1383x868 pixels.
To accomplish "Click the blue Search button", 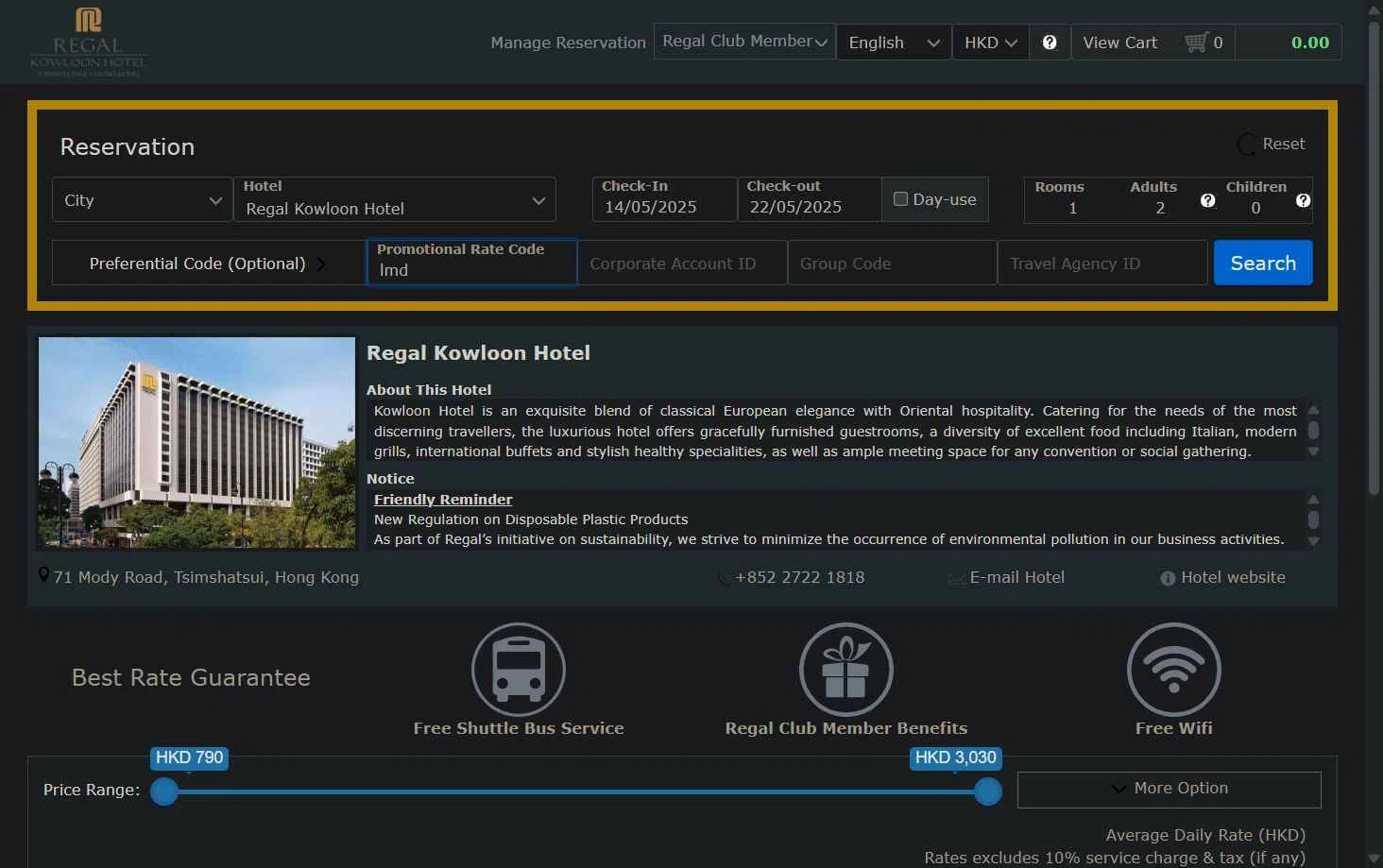I will (1263, 263).
